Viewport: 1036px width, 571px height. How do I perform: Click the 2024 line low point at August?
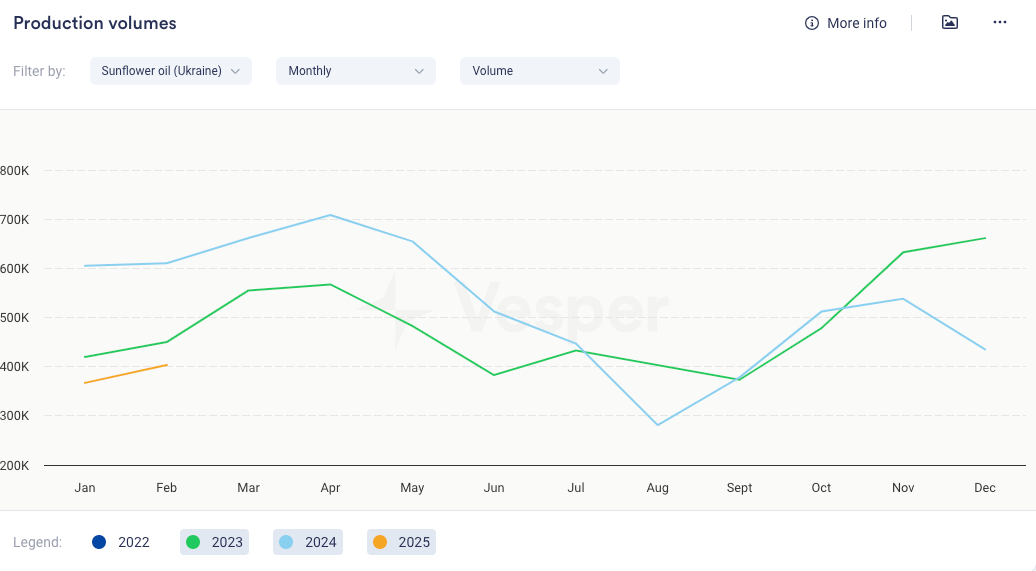[x=657, y=425]
